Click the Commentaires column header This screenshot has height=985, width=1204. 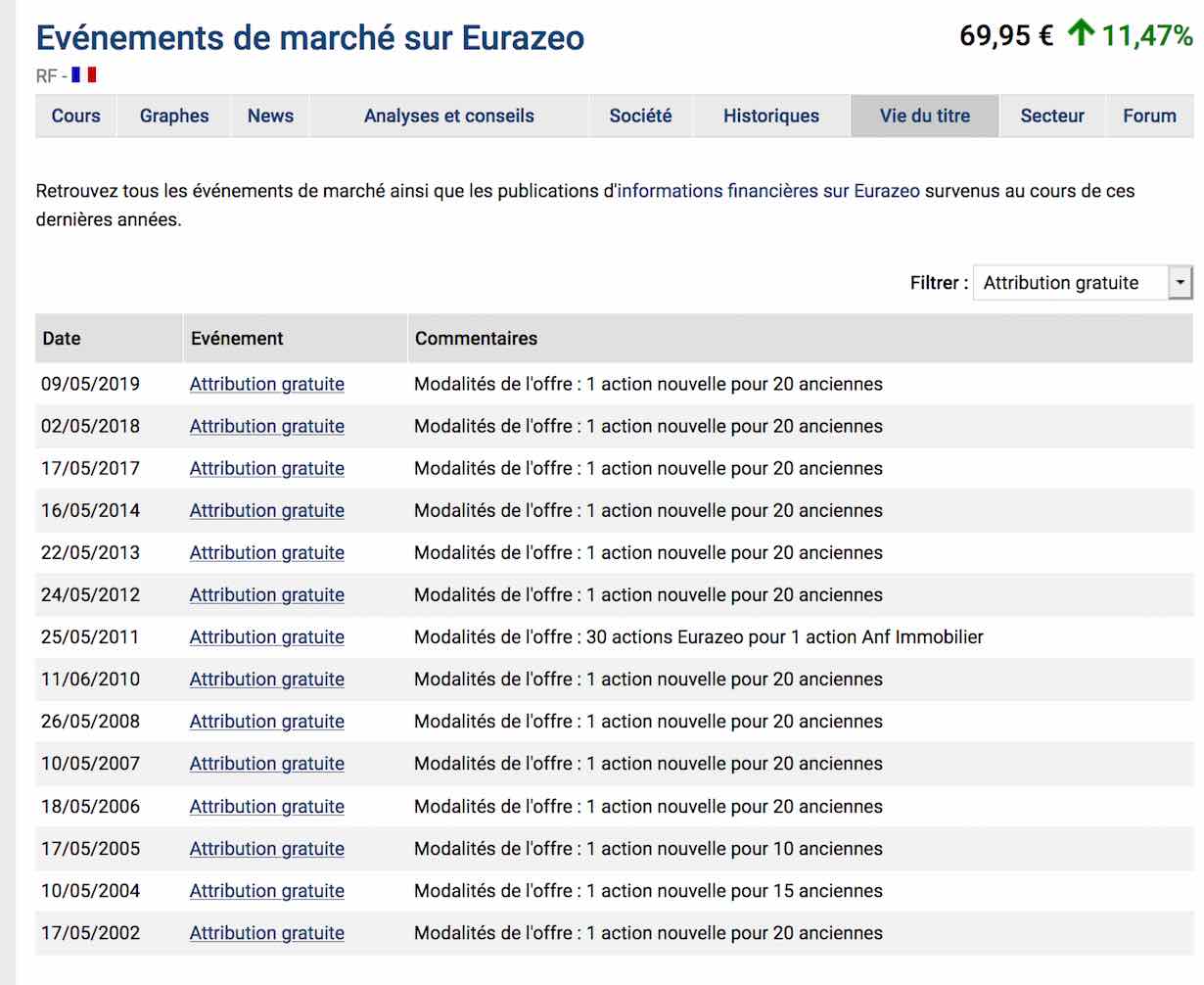pyautogui.click(x=801, y=338)
